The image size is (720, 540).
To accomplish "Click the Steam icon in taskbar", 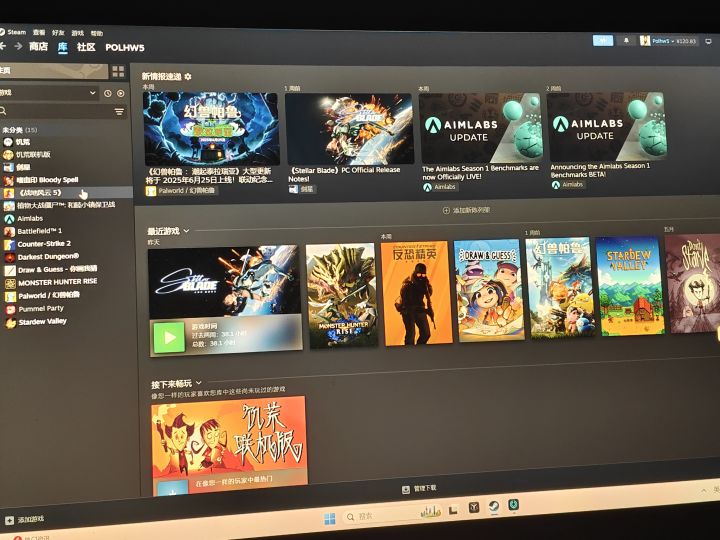I will pyautogui.click(x=494, y=507).
